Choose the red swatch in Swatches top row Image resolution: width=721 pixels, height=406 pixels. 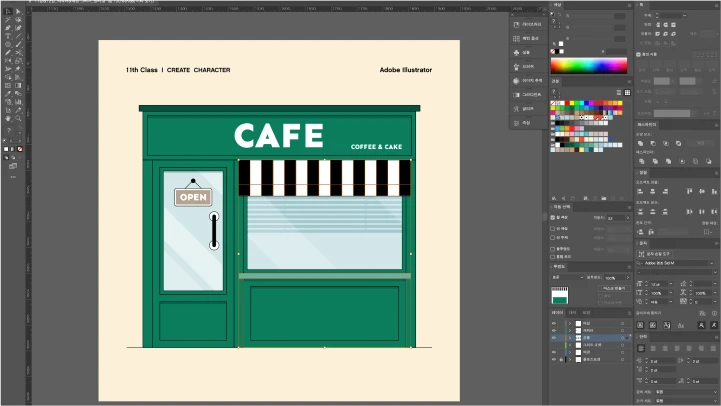pos(567,103)
